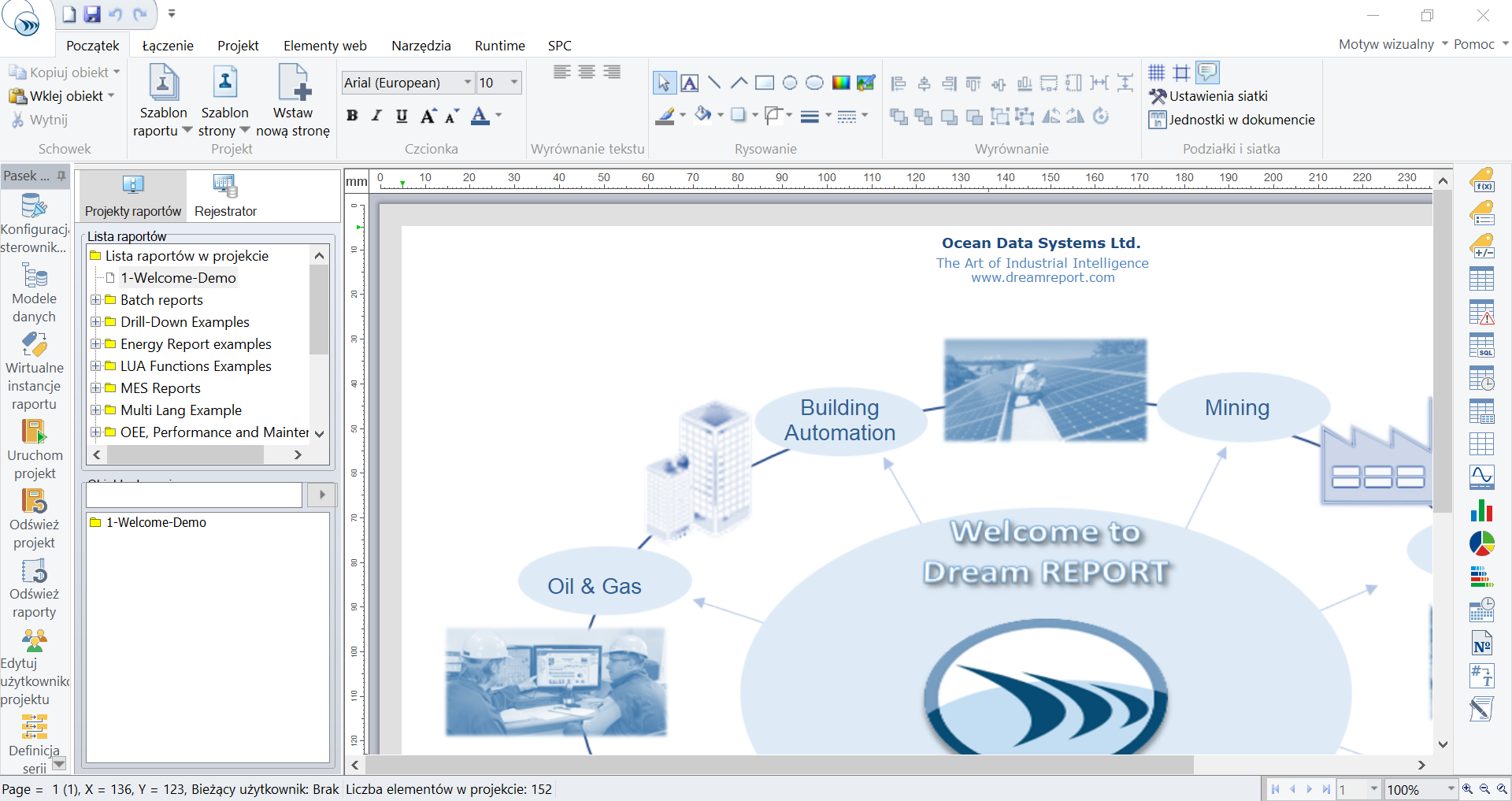
Task: Toggle the grid display icon
Action: [1156, 72]
